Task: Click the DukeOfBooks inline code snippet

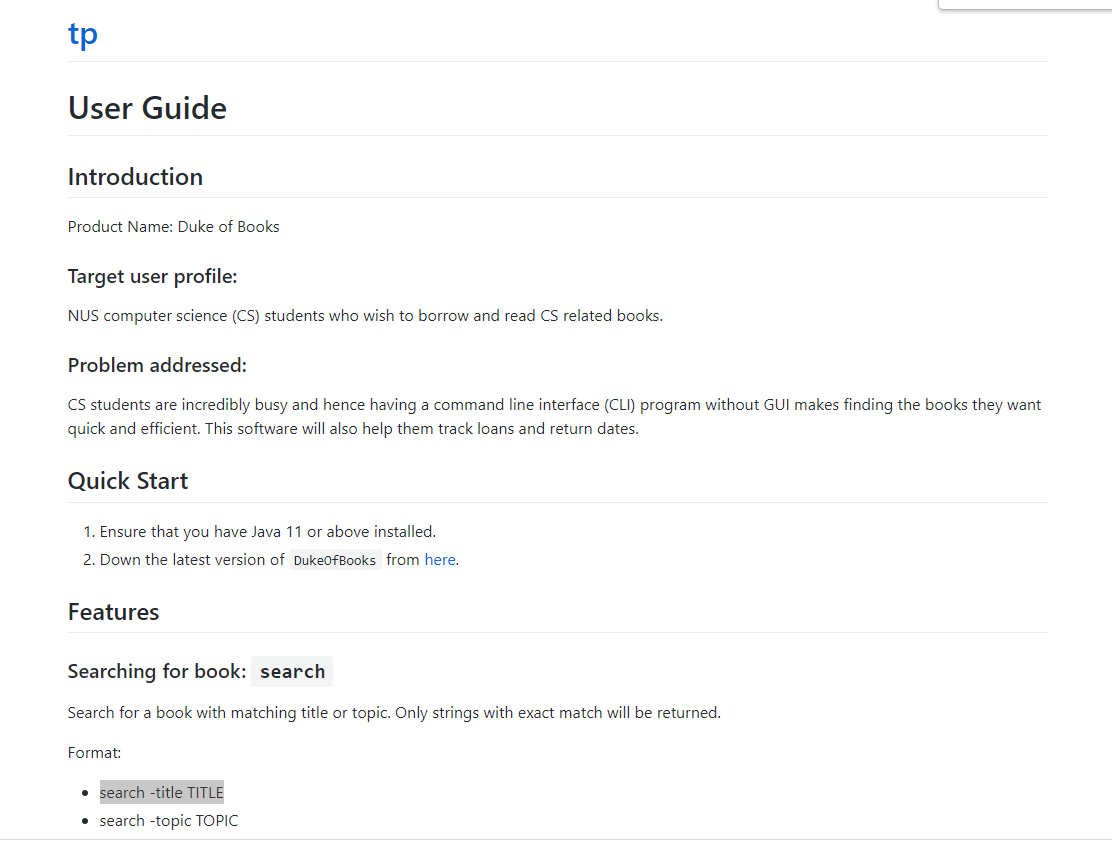Action: [x=335, y=560]
